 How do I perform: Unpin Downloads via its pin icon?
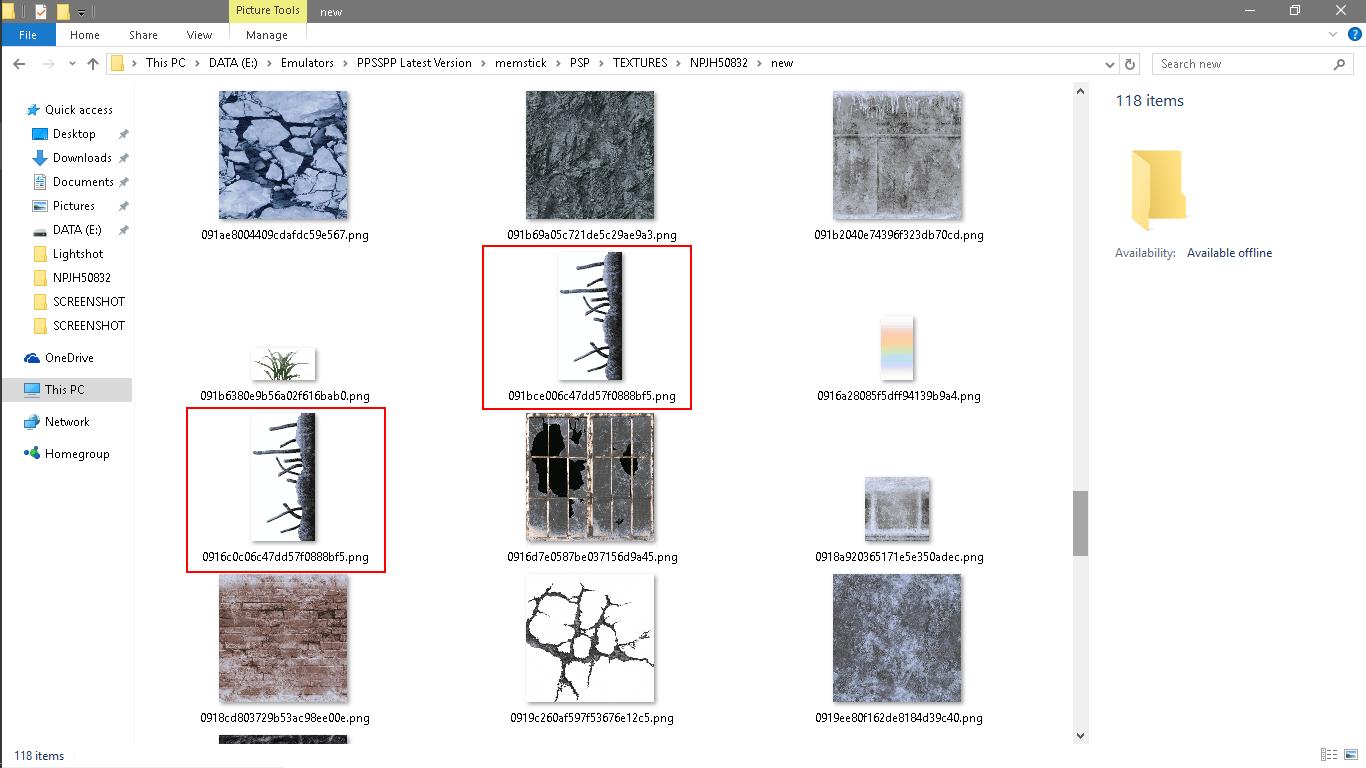coord(123,158)
